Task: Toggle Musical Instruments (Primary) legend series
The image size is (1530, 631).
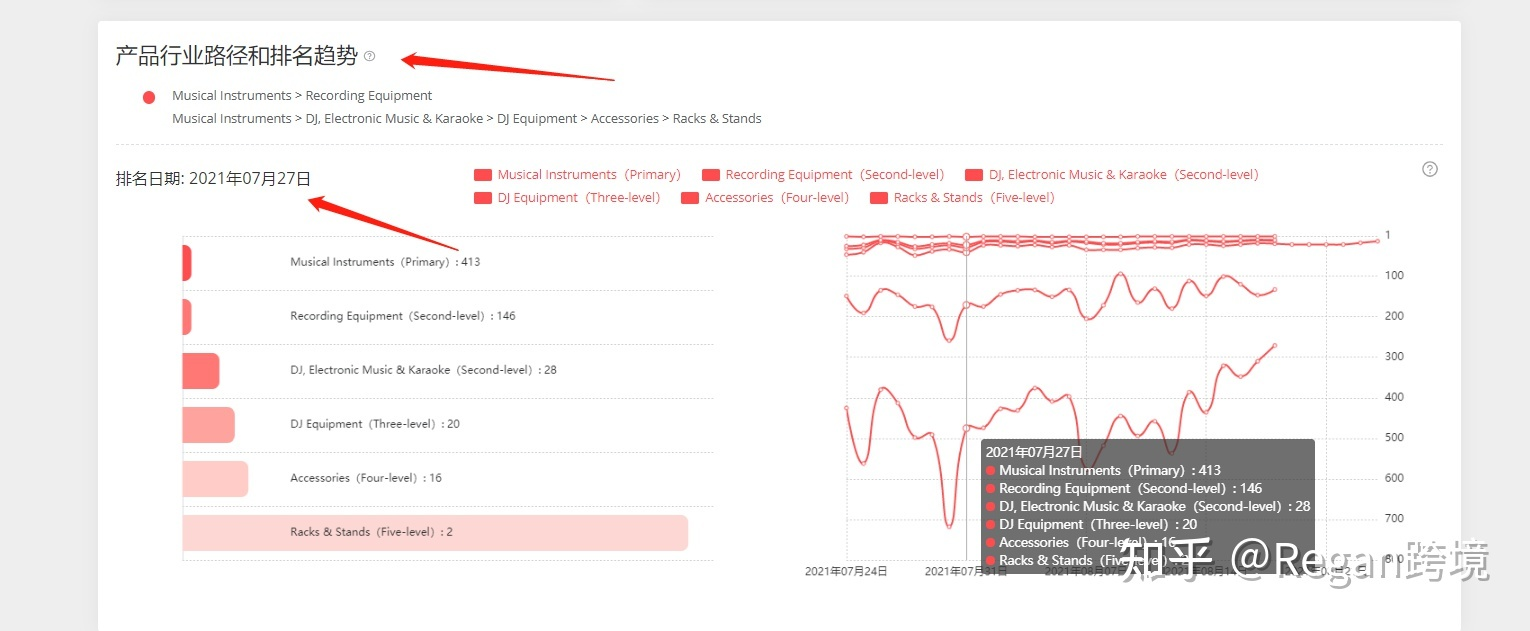Action: coord(577,175)
